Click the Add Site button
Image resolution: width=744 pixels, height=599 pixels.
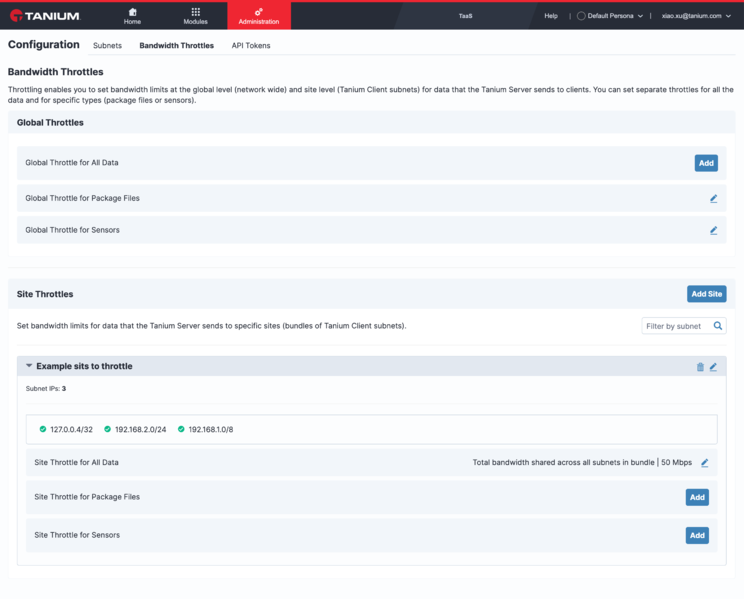707,294
